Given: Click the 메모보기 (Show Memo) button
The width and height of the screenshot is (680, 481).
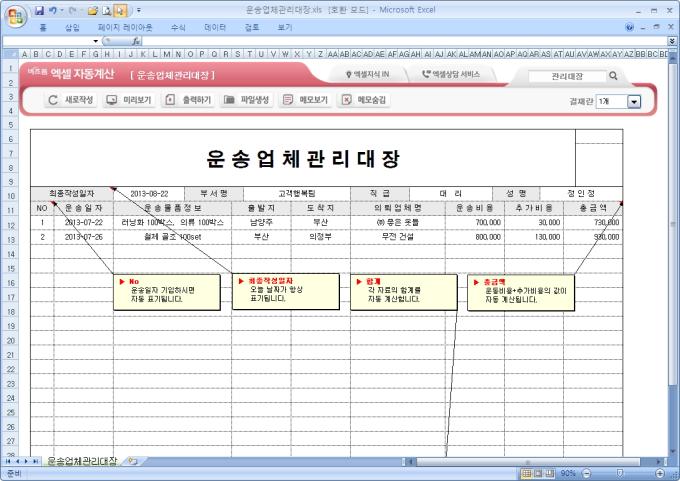Looking at the screenshot, I should 305,100.
